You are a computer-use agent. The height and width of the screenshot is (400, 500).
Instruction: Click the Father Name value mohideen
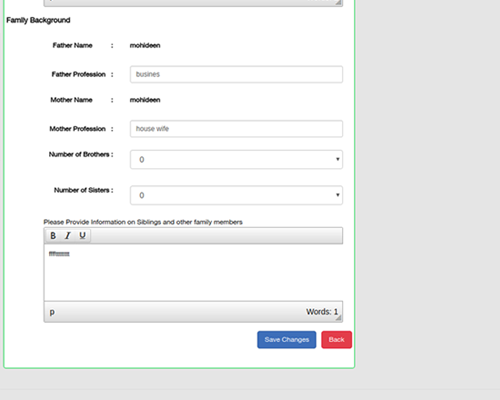pyautogui.click(x=145, y=45)
